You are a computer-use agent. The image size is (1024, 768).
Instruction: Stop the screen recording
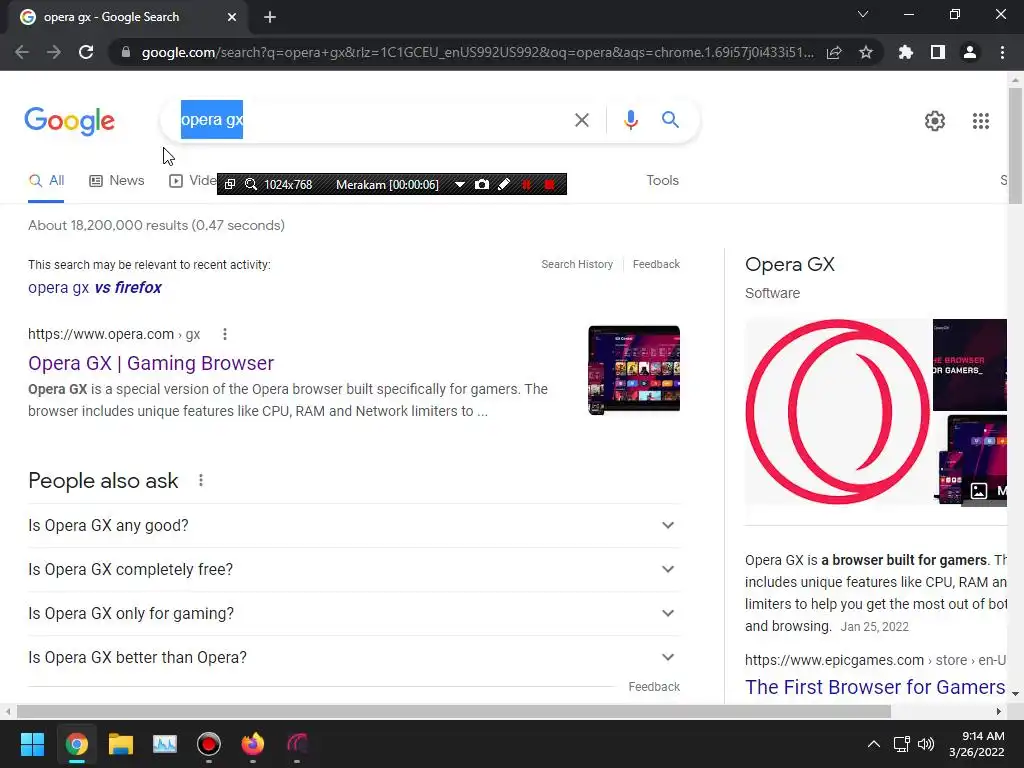(549, 184)
